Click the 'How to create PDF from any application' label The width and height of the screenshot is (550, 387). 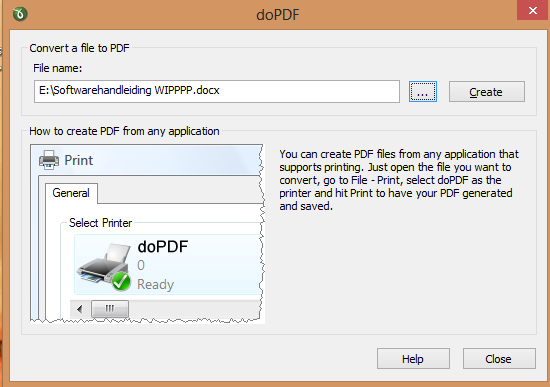(124, 131)
